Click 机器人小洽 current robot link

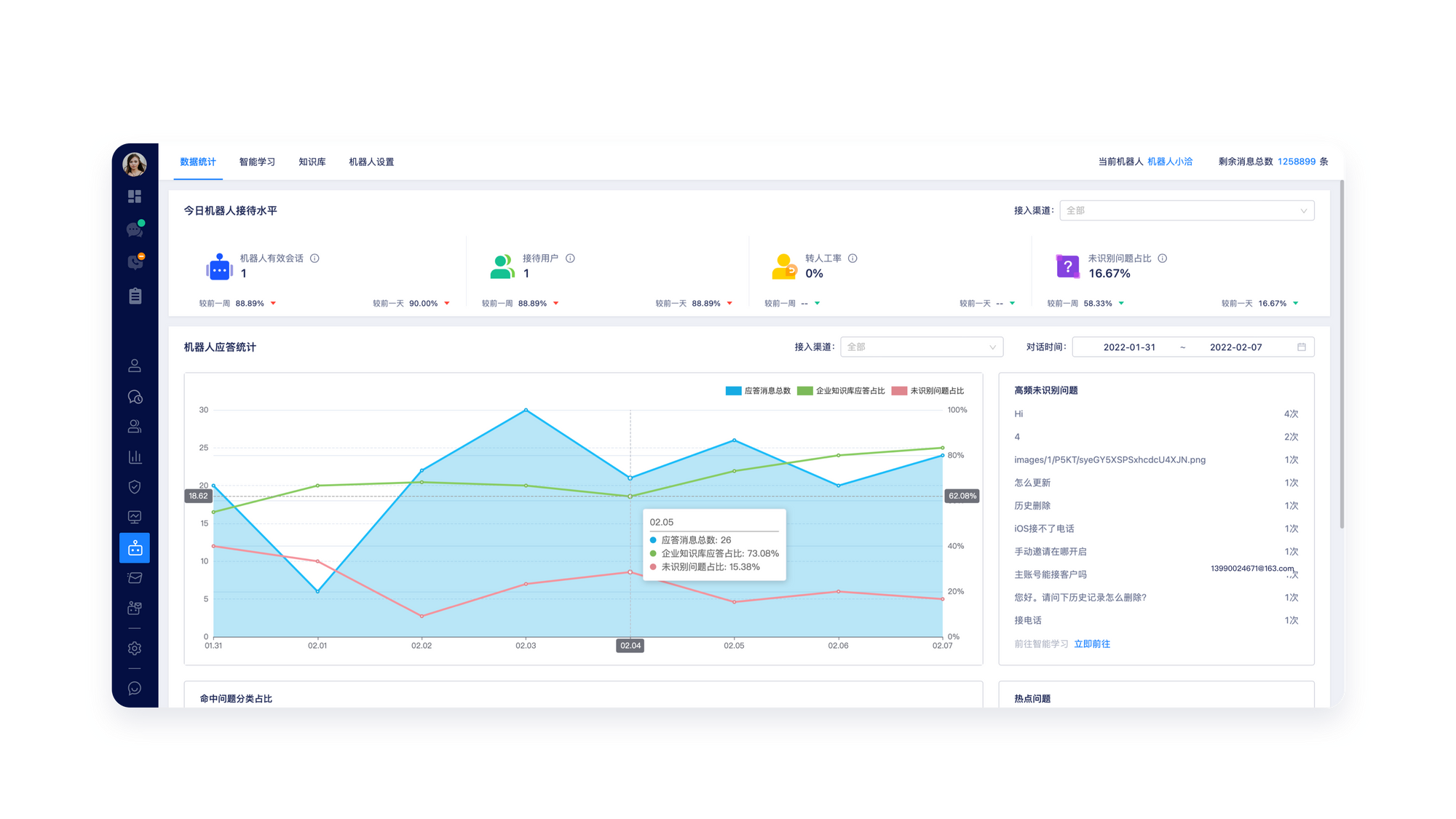[x=1170, y=162]
